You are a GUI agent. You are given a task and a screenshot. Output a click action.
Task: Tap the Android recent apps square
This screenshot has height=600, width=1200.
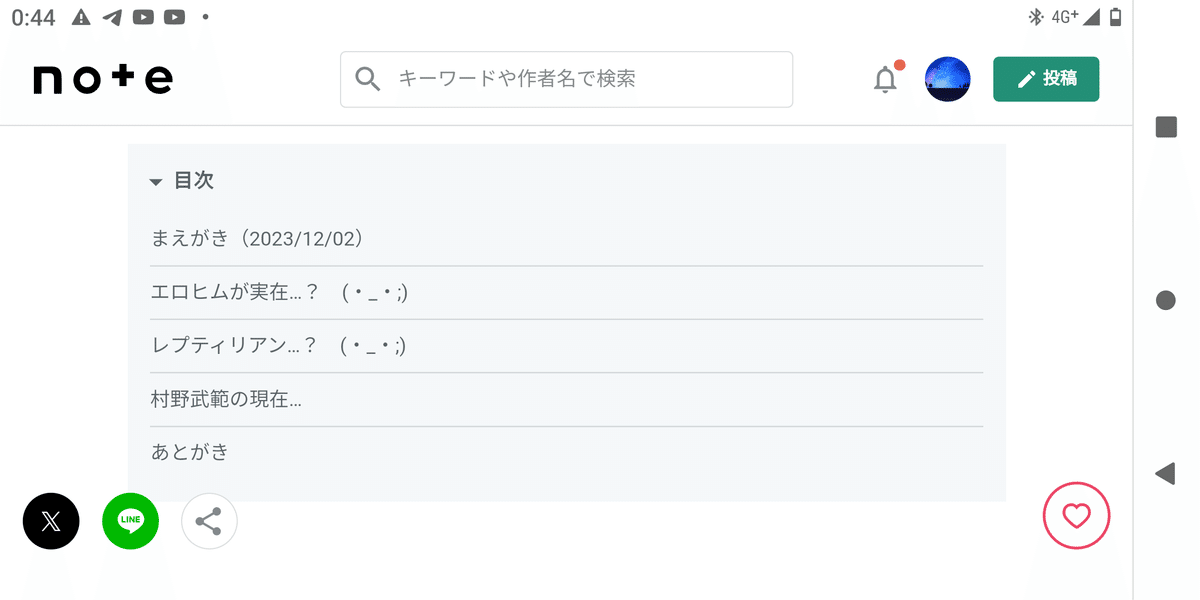[1165, 127]
